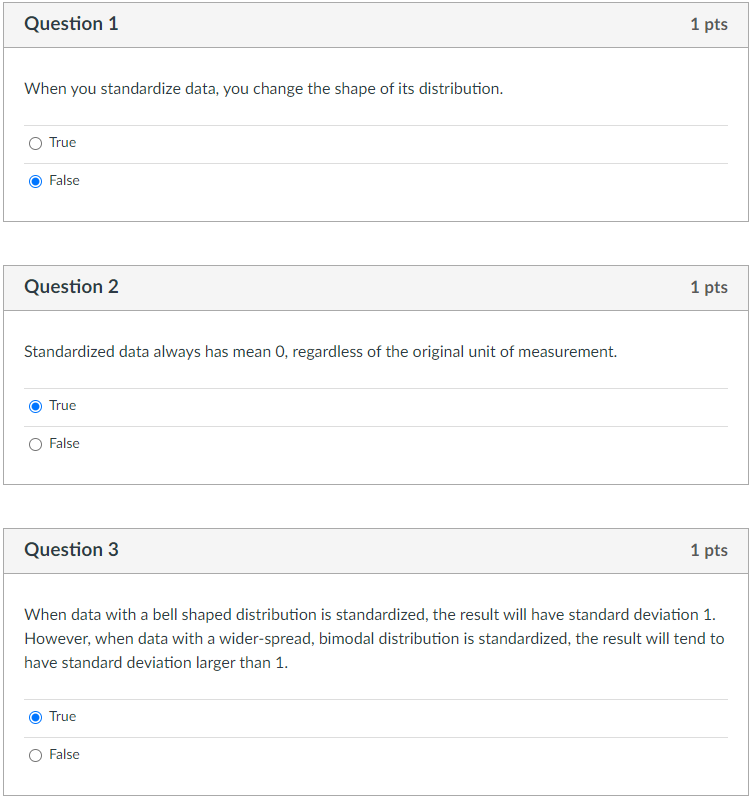Click the 1 pts label on Question 2

tap(709, 286)
